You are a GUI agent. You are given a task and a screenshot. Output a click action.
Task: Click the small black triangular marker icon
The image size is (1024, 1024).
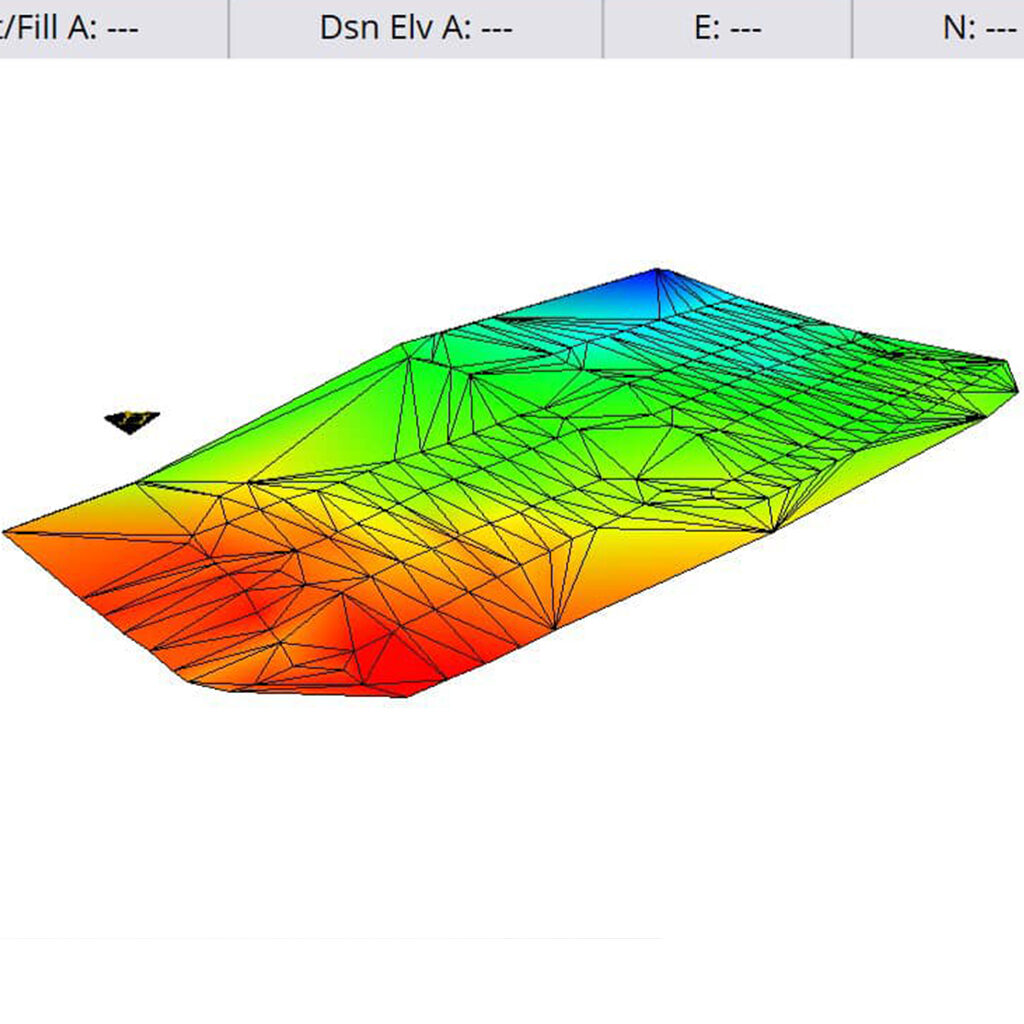[x=132, y=421]
